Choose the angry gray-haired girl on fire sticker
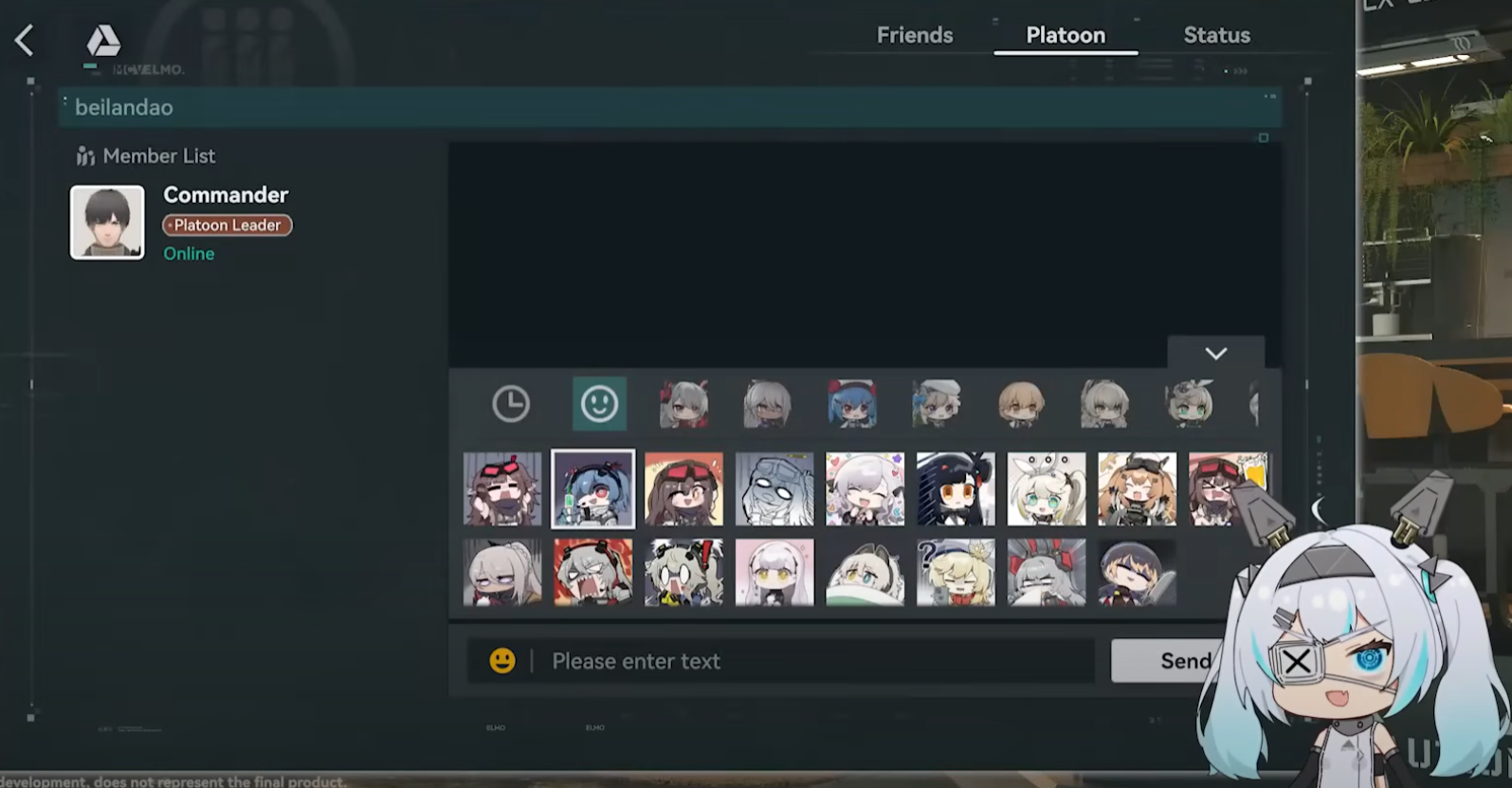The height and width of the screenshot is (788, 1512). pyautogui.click(x=593, y=573)
